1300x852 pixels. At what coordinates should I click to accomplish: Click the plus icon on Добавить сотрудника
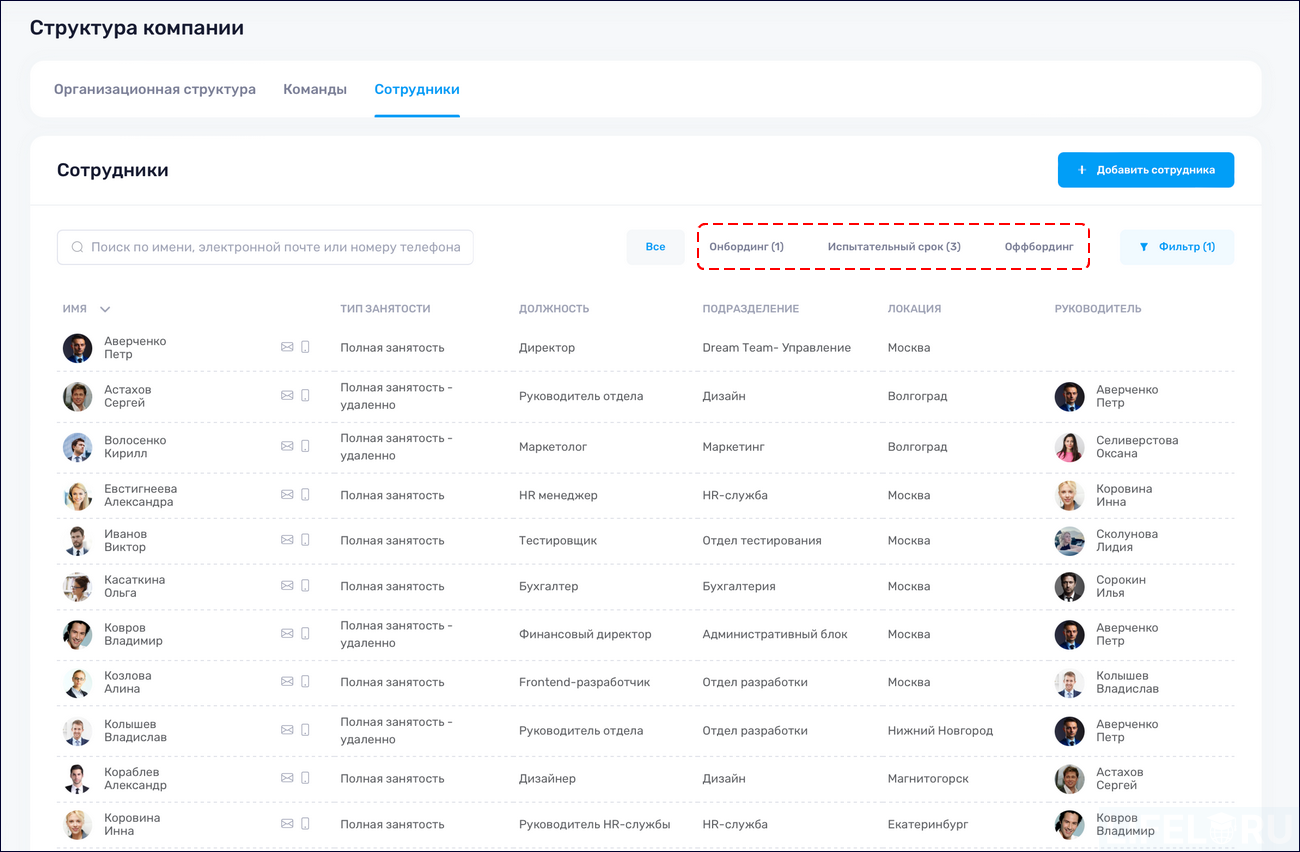point(1082,169)
